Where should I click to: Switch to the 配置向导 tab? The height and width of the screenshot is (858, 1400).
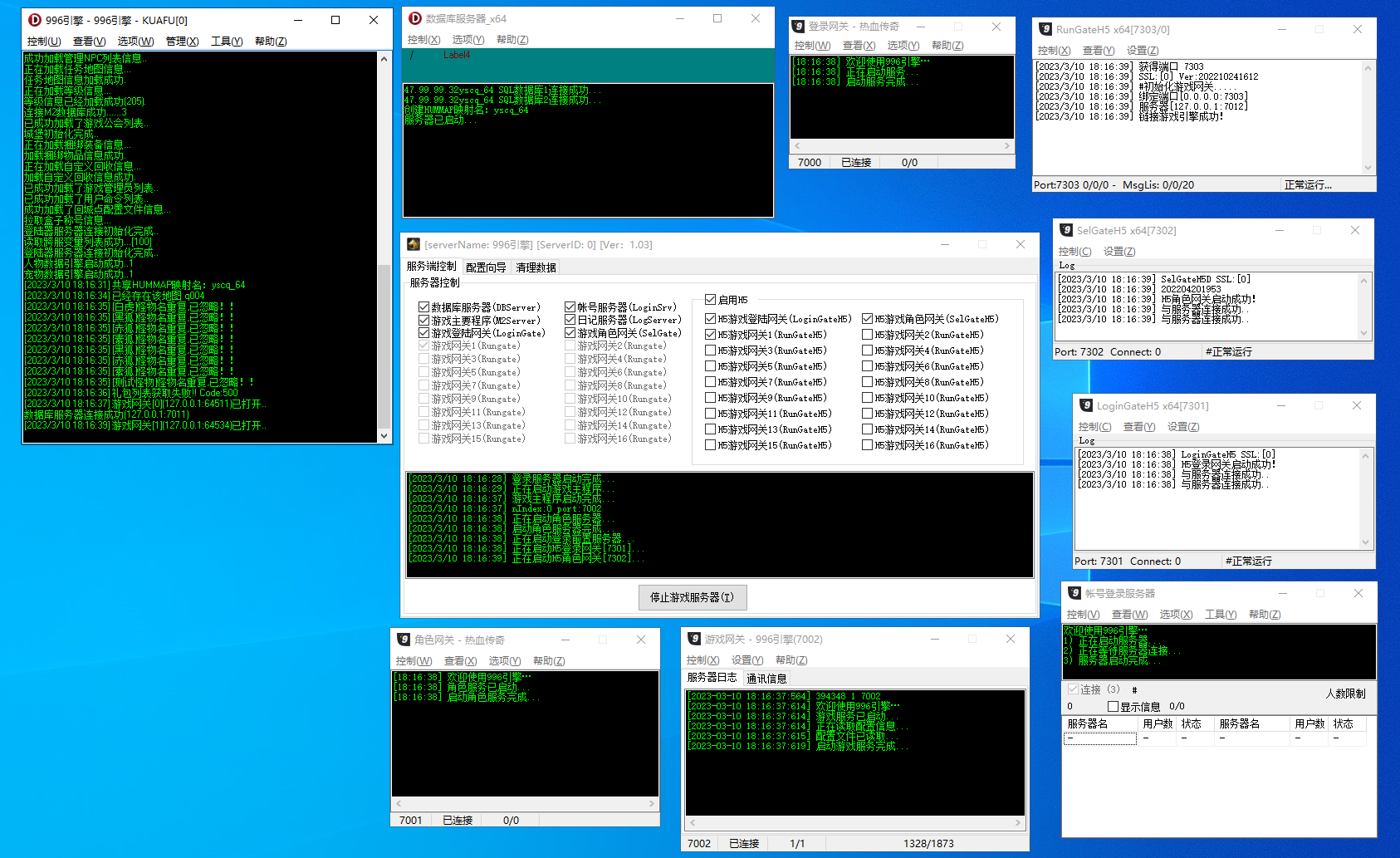click(486, 267)
